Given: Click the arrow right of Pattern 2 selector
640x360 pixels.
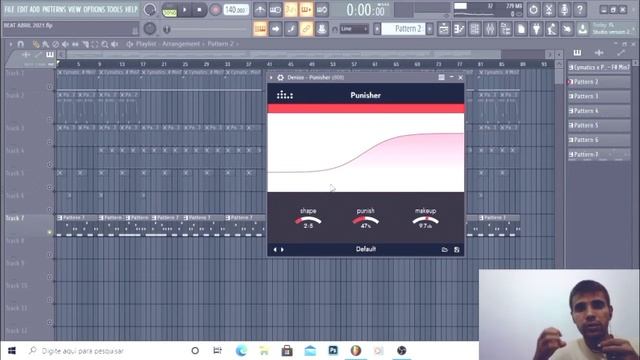Looking at the screenshot, I should click(x=429, y=29).
